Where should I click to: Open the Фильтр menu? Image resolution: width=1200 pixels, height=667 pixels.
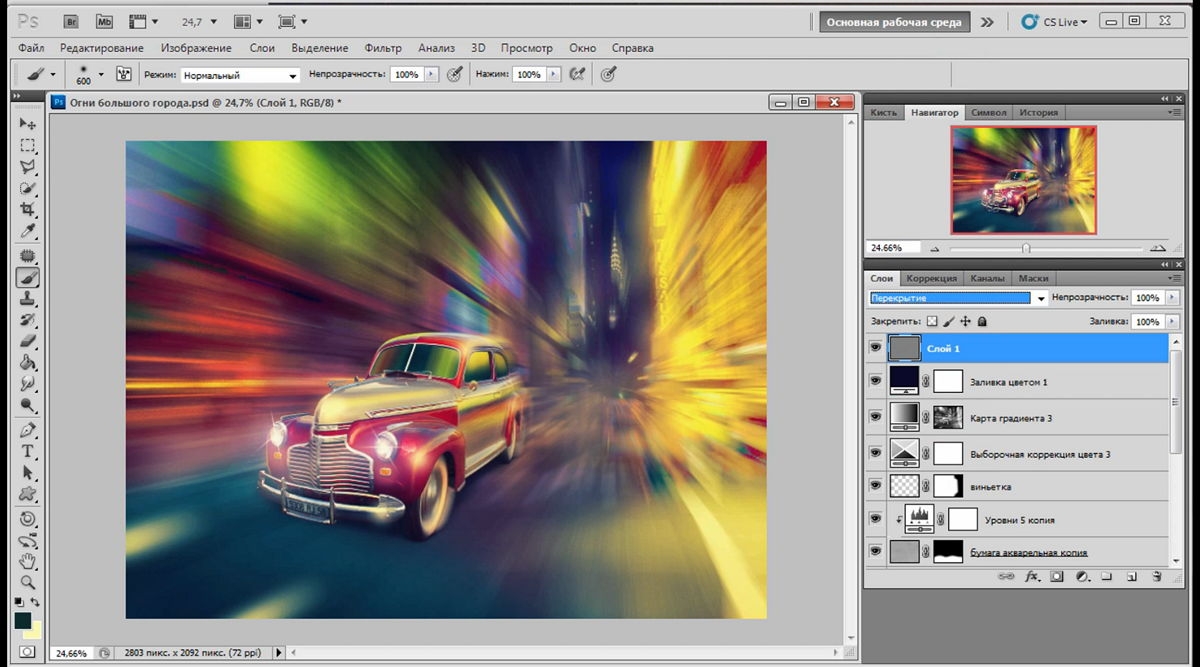point(383,48)
